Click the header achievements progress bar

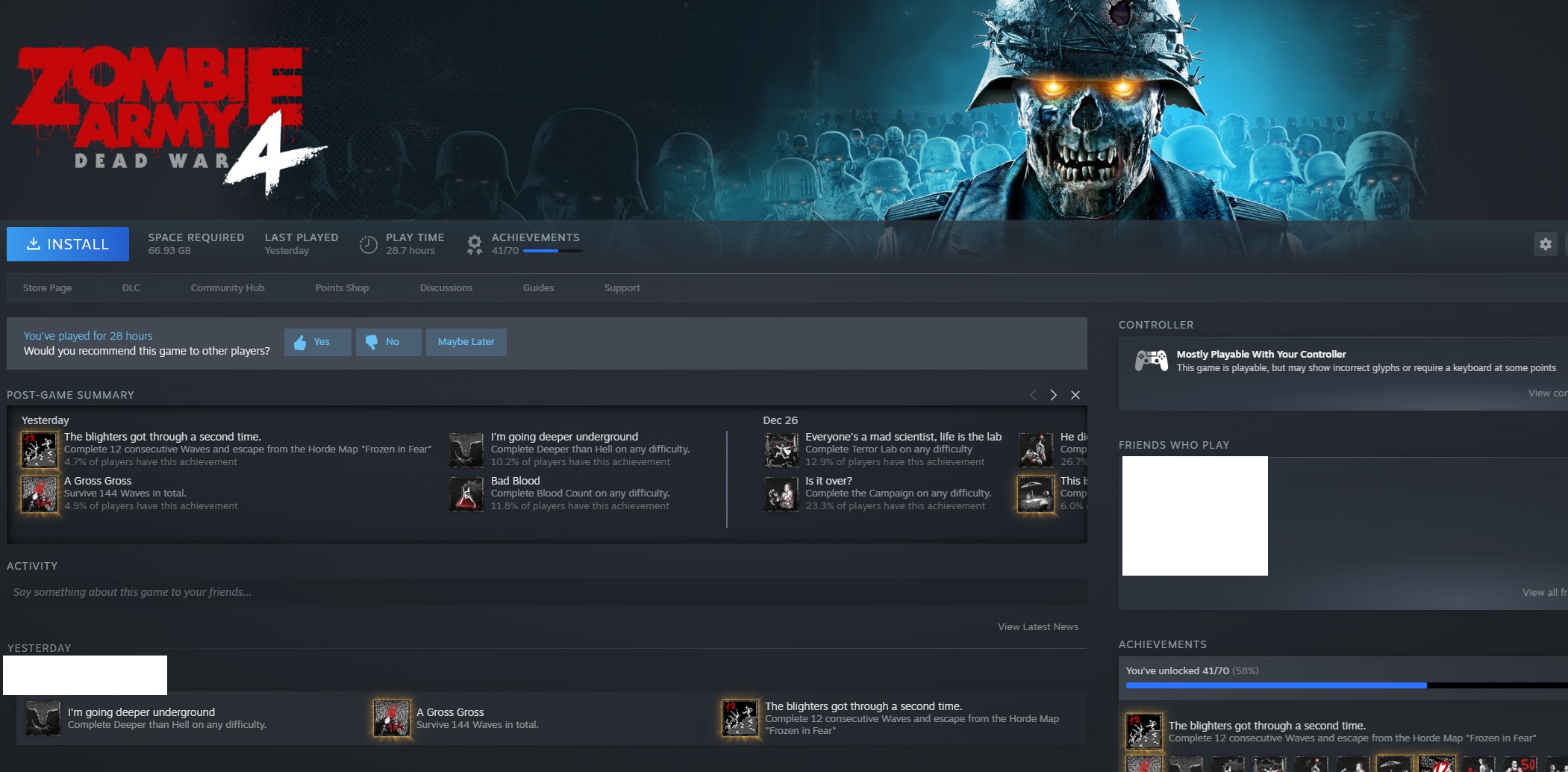click(x=552, y=251)
